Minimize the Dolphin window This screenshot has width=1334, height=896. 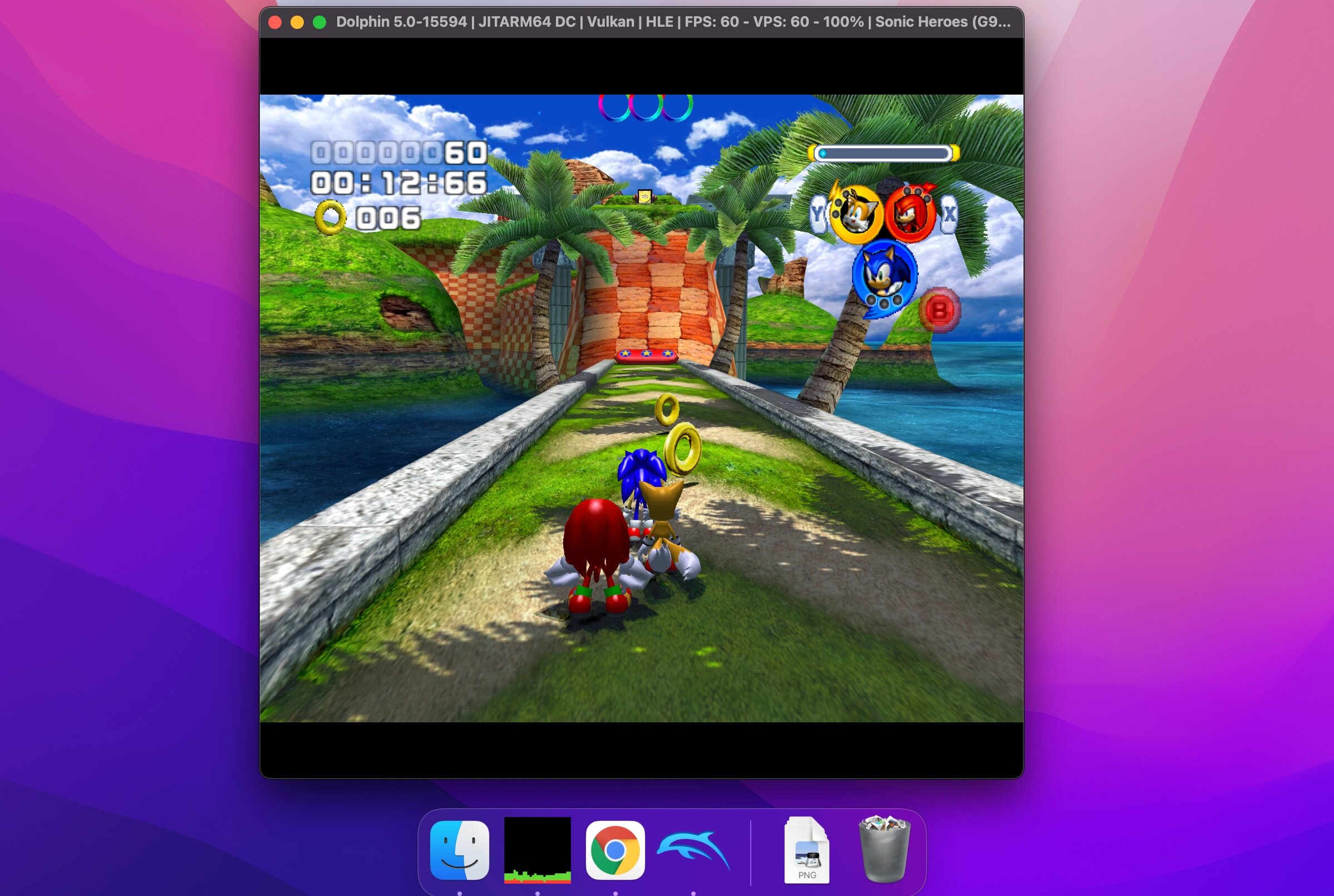pos(297,22)
